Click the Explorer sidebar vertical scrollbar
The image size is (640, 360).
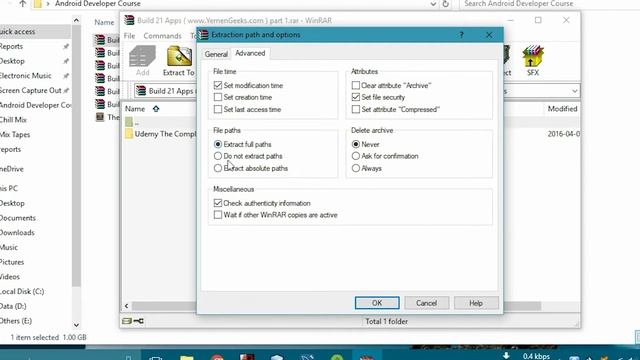[x=76, y=155]
